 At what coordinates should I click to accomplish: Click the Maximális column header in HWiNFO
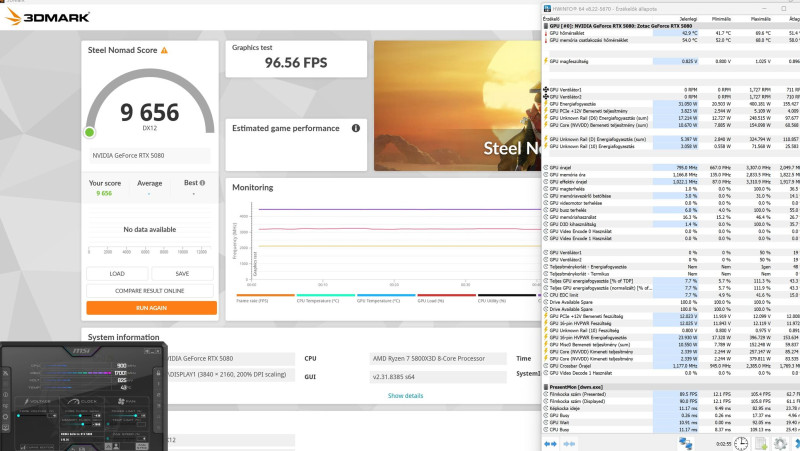coord(760,19)
